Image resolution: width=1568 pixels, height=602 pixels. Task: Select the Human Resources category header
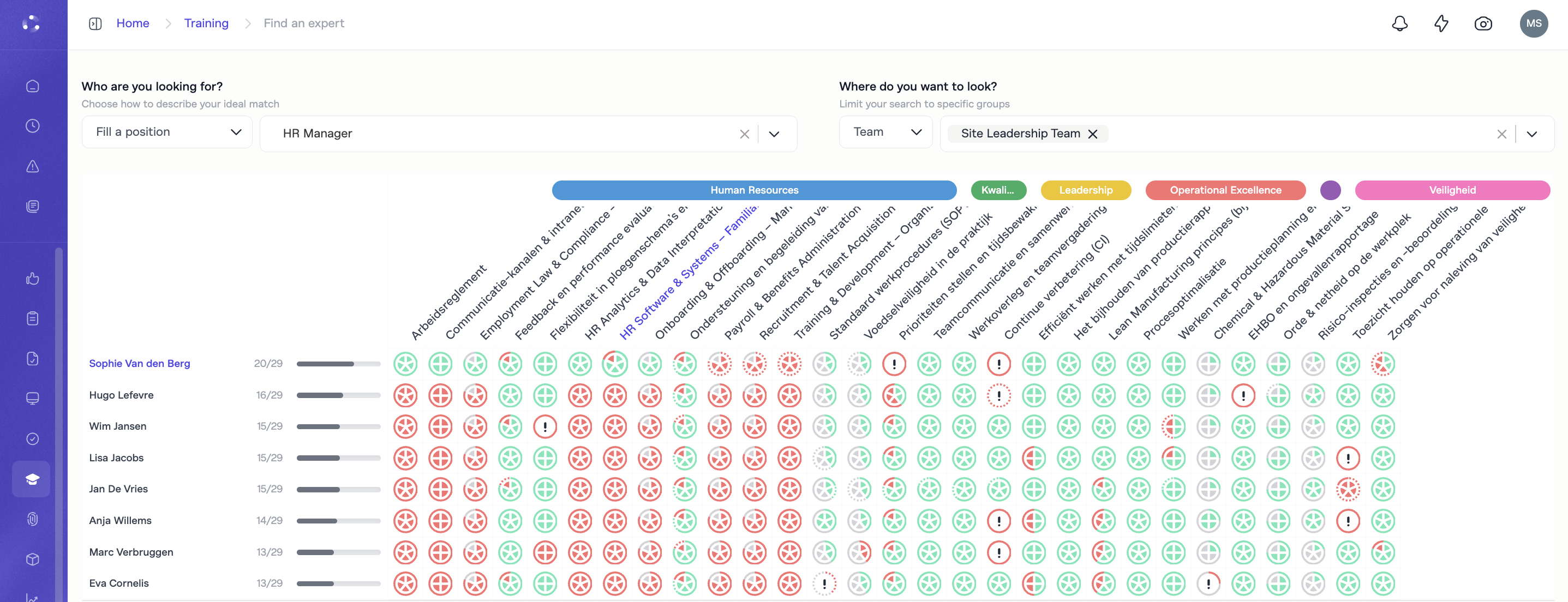coord(753,190)
